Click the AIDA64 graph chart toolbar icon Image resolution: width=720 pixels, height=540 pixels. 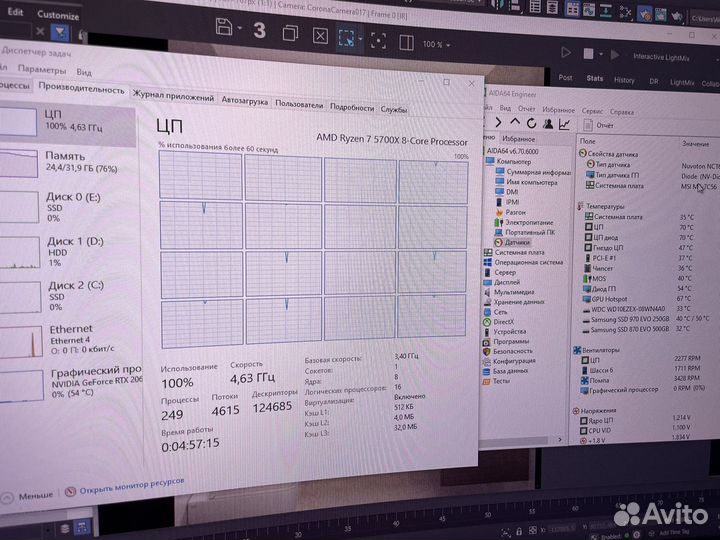(565, 124)
